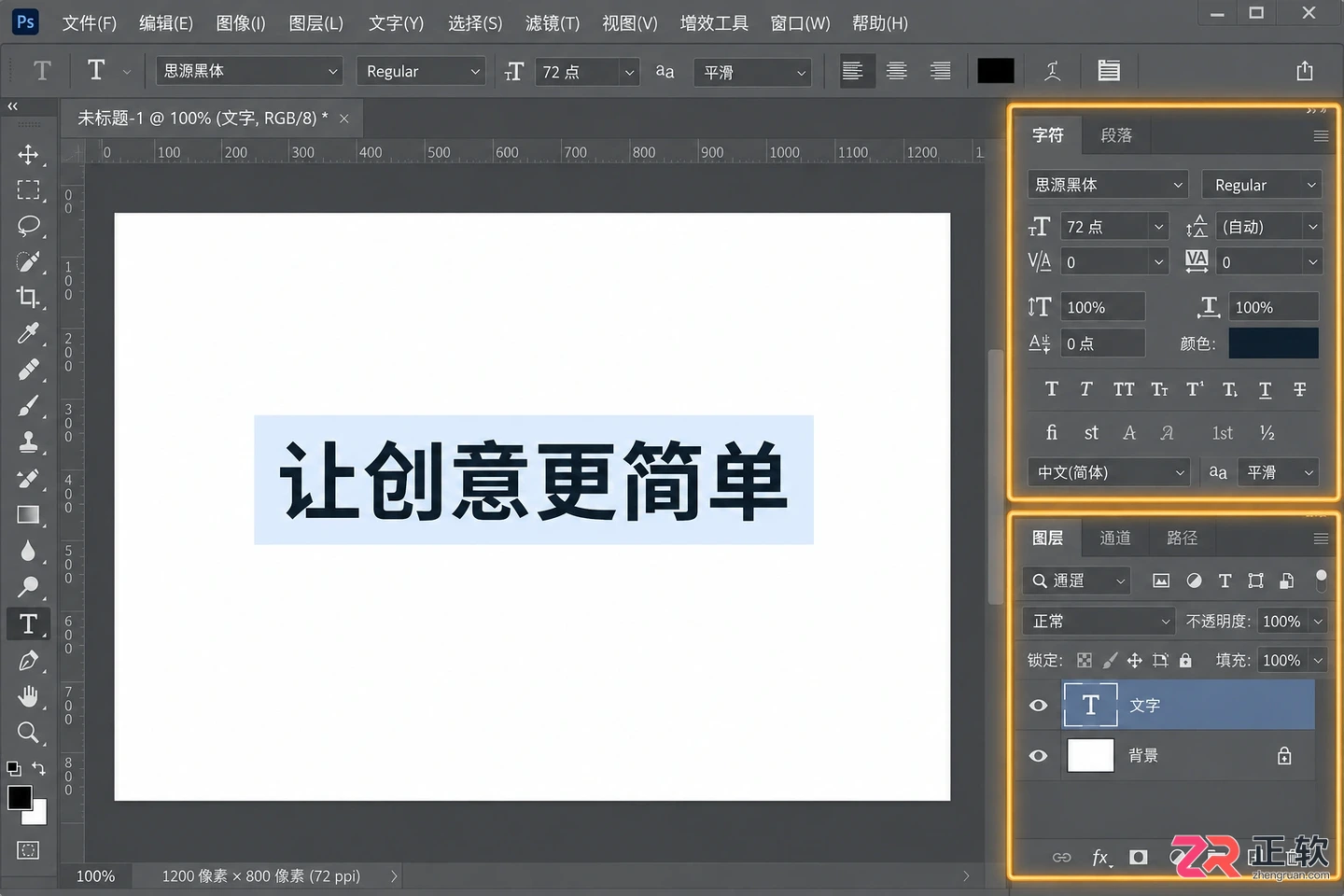The height and width of the screenshot is (896, 1344).
Task: Hide the 背景 layer
Action: (1038, 756)
